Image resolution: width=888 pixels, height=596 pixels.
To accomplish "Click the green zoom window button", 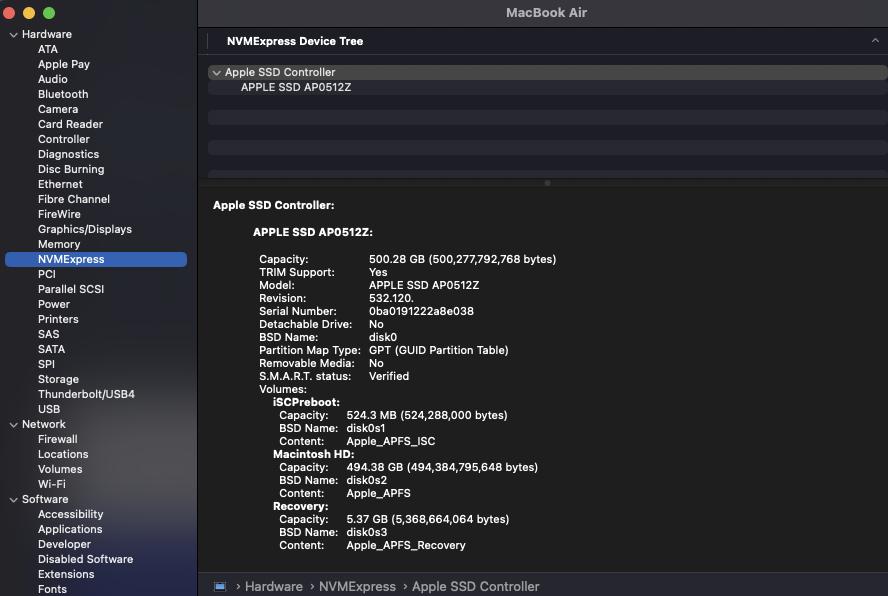I will click(x=49, y=12).
